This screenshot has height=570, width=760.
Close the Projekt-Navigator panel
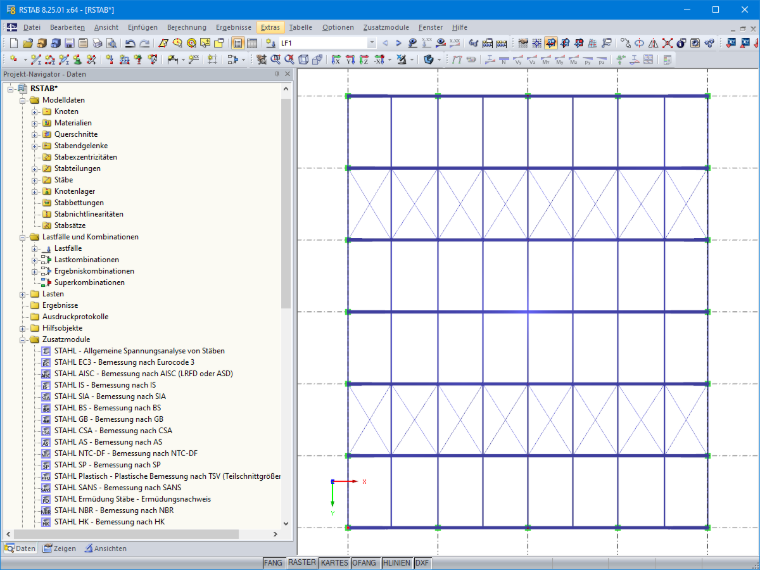287,74
